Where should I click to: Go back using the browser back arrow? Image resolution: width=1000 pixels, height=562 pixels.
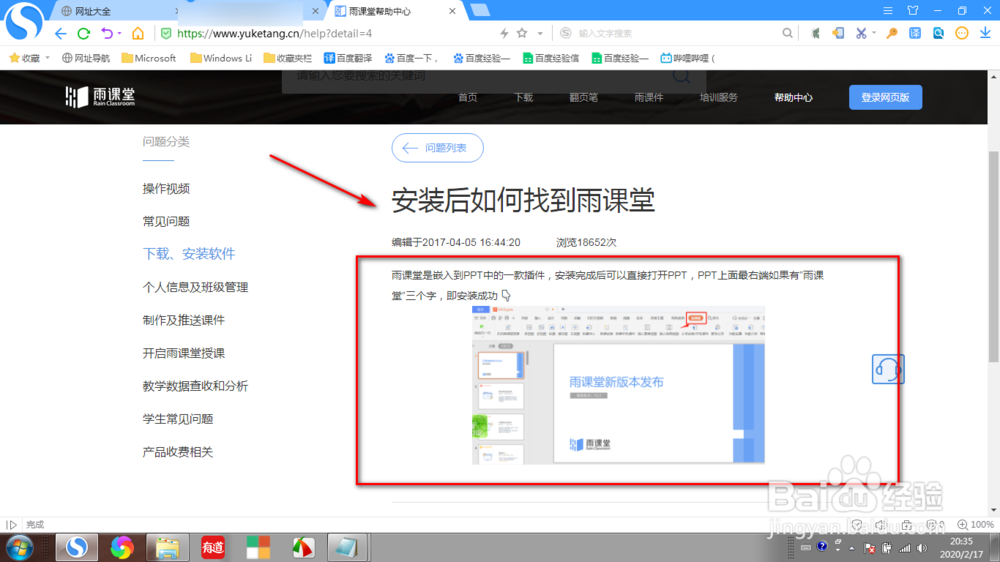60,33
